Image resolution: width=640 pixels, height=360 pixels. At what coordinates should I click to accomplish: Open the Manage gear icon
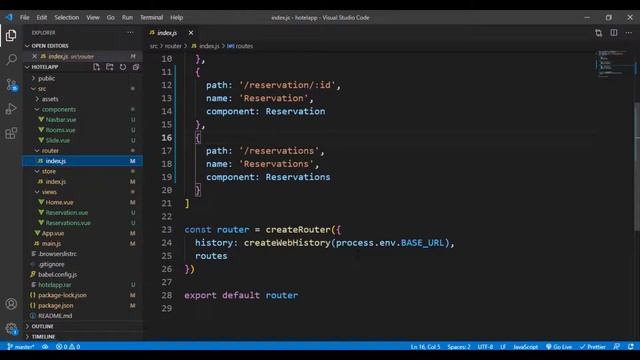(11, 328)
